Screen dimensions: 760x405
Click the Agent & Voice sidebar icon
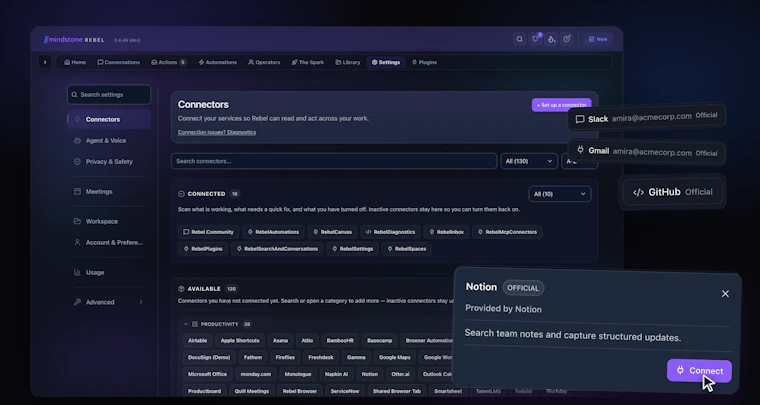pos(77,140)
